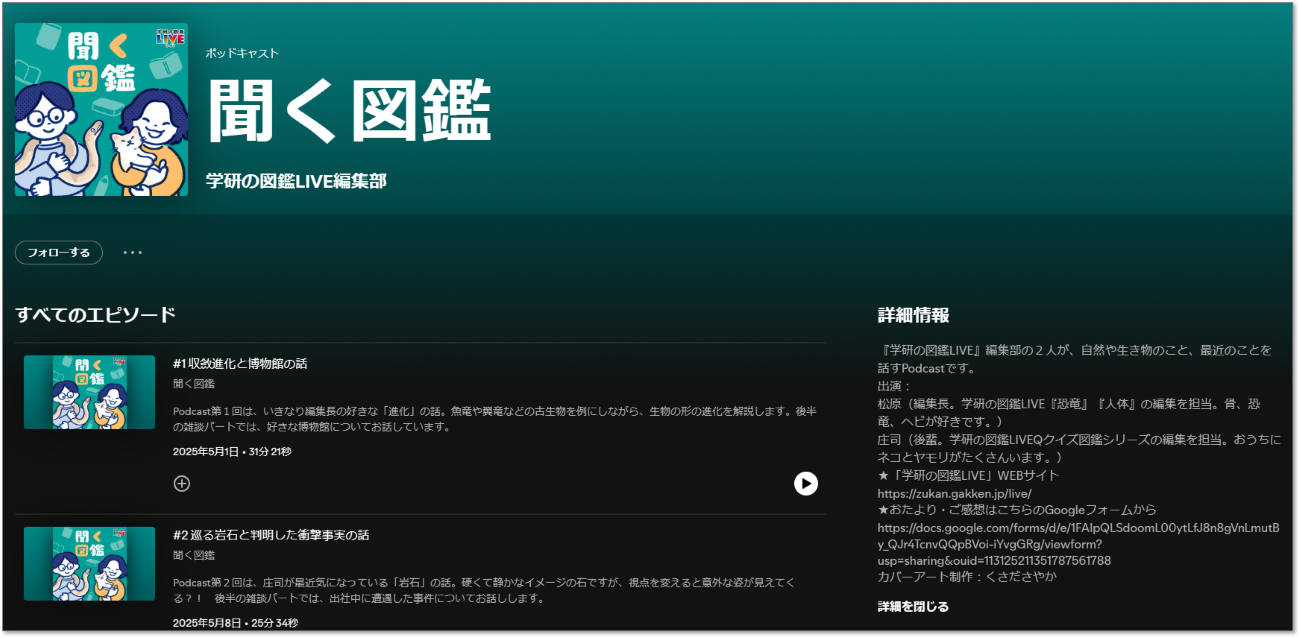This screenshot has width=1300, height=638.
Task: Open the 聞く図鑑 podcast cover art
Action: (x=101, y=110)
